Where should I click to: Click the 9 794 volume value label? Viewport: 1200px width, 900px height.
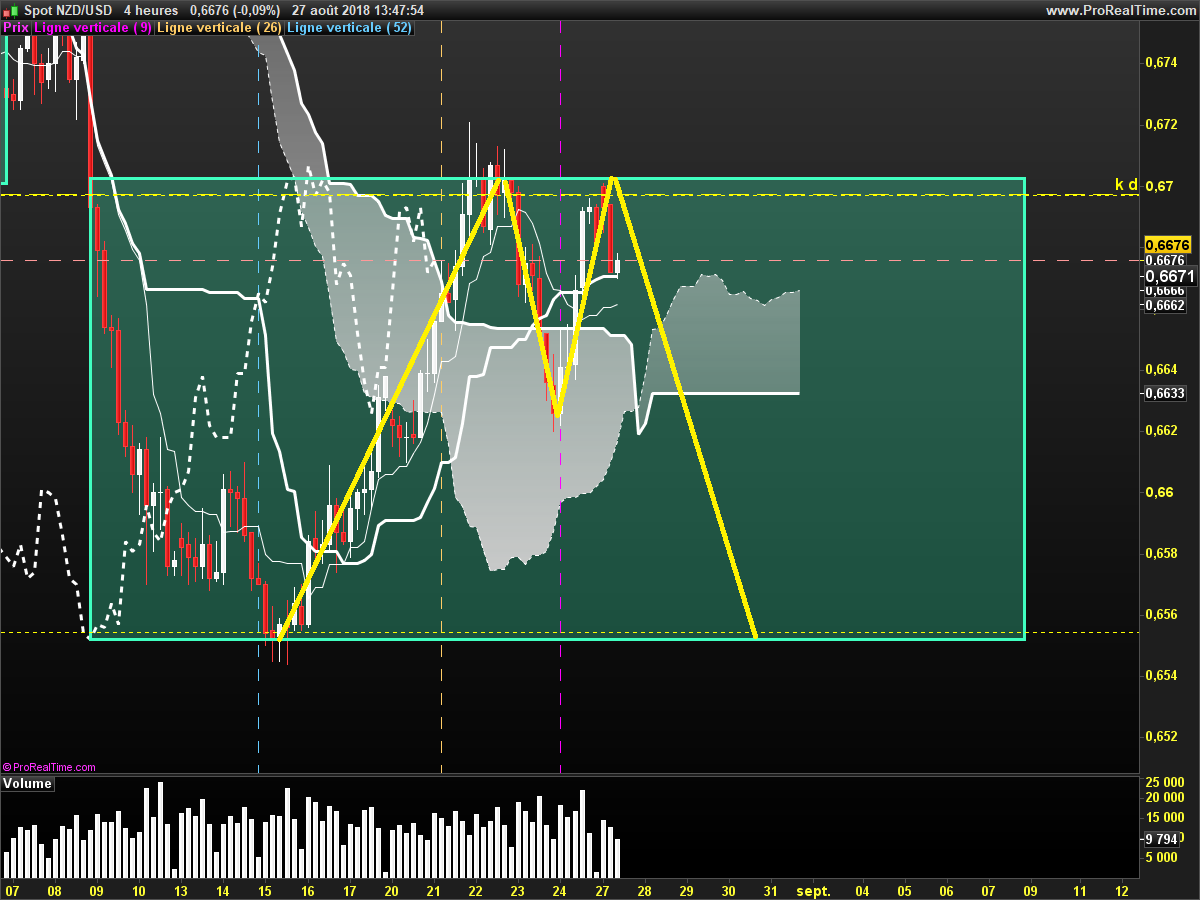pyautogui.click(x=1162, y=839)
